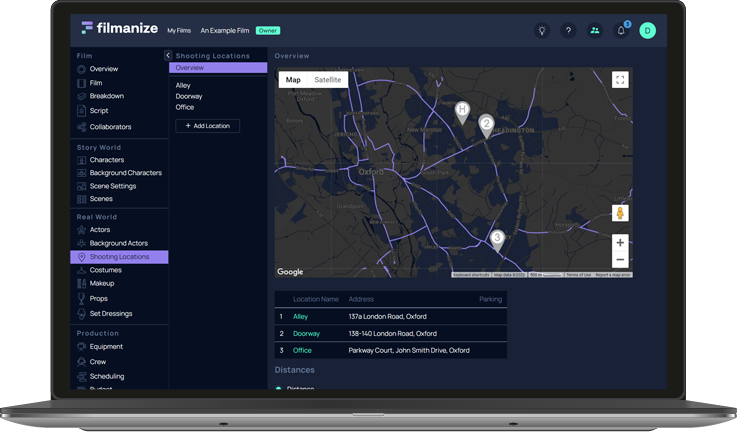Click map marker H
Screen dimensions: 737x432
click(462, 112)
